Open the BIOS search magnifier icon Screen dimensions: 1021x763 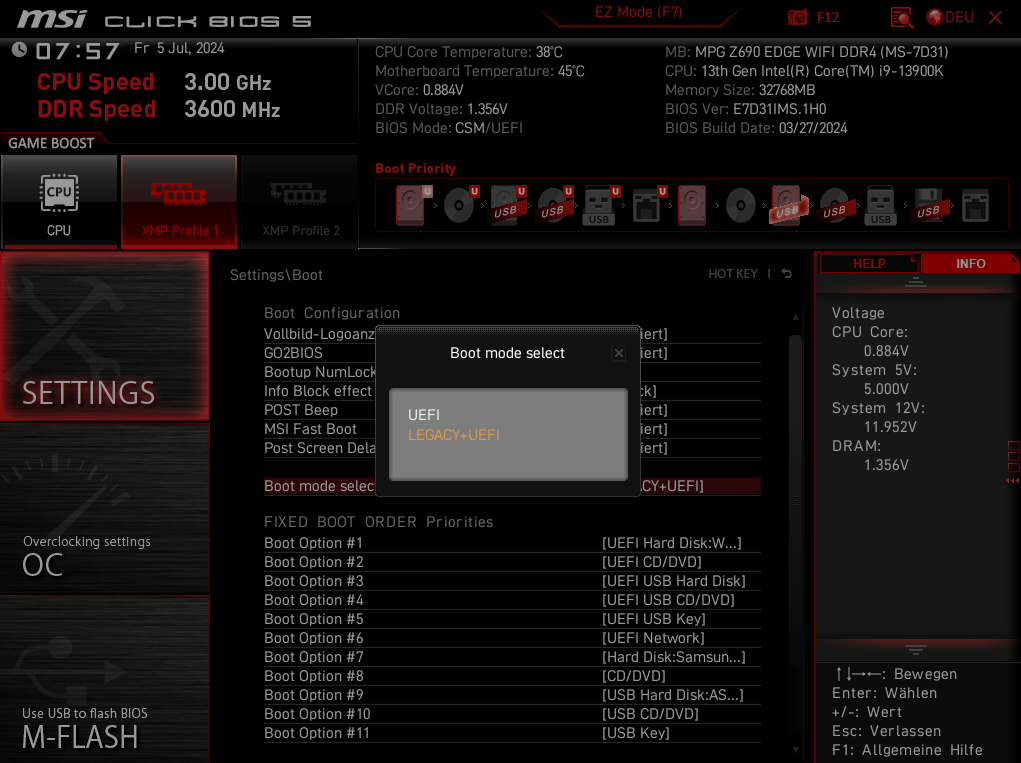coord(902,18)
